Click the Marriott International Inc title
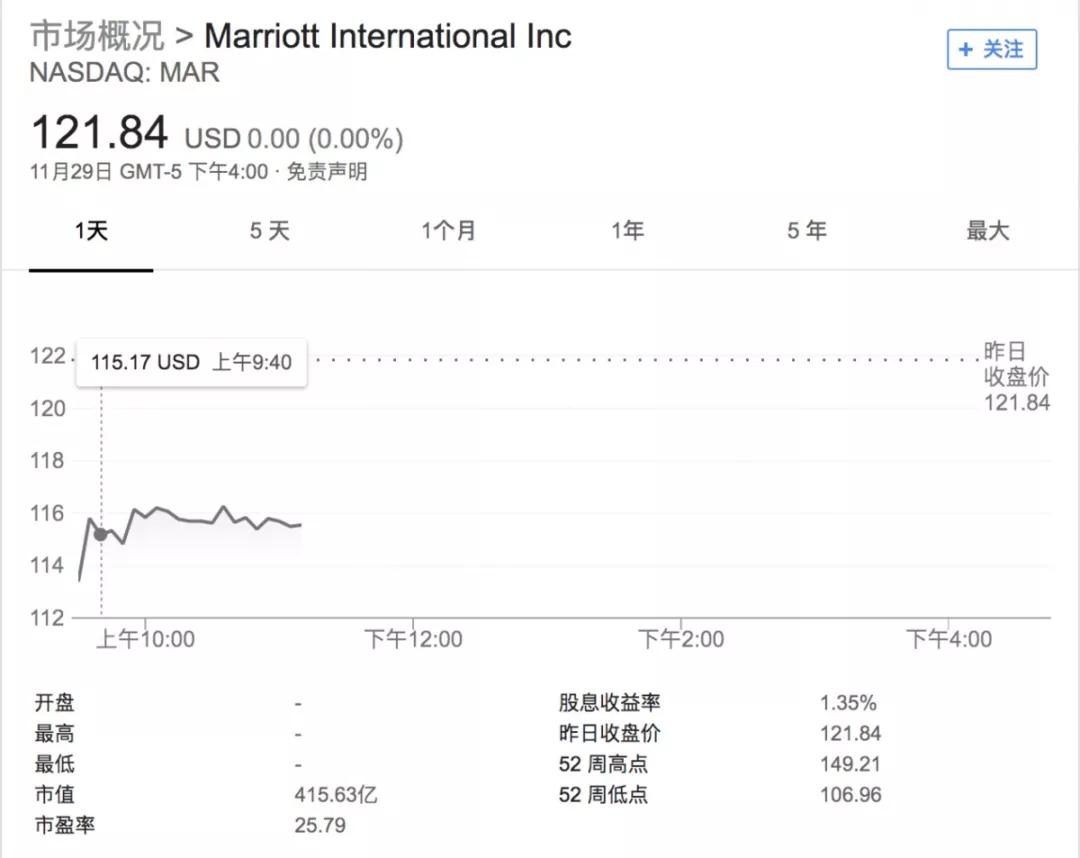Viewport: 1080px width, 858px height. point(388,36)
